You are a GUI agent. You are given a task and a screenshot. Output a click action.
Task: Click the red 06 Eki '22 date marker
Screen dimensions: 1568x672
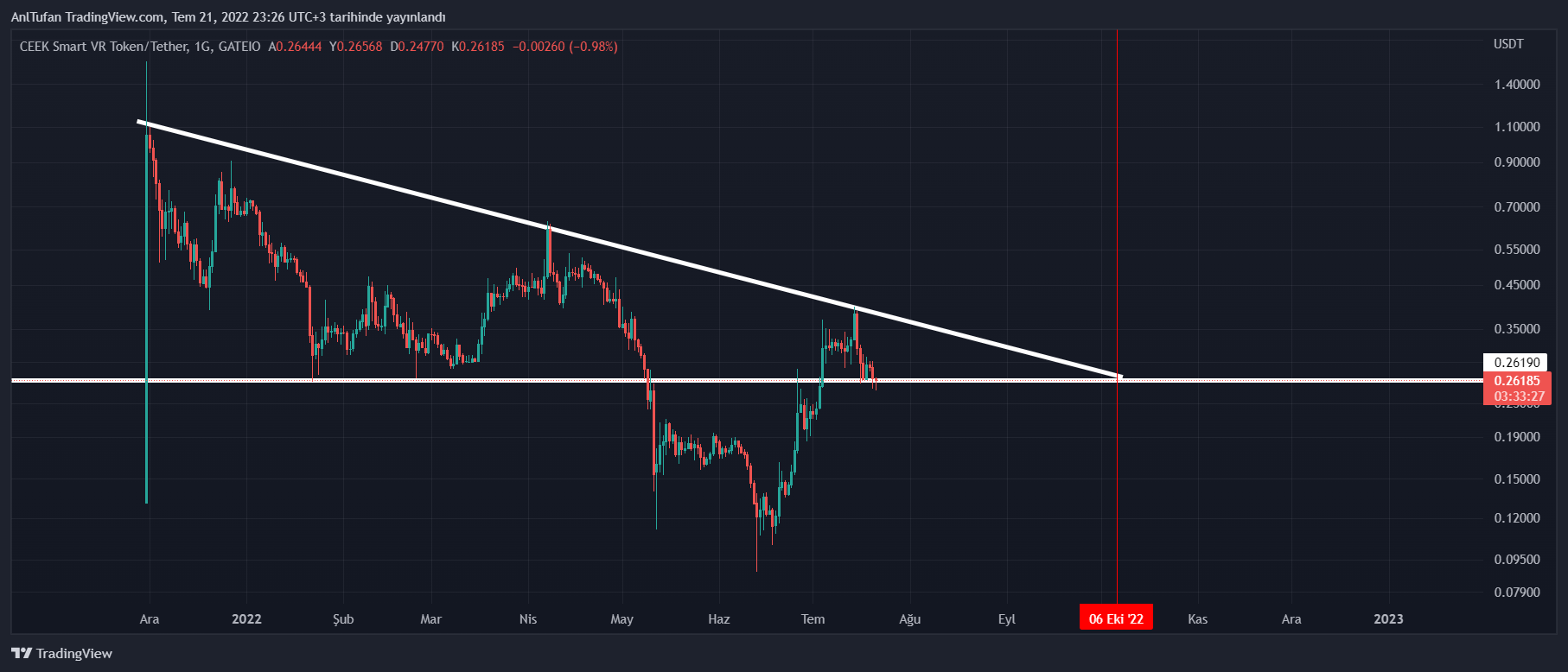point(1116,618)
